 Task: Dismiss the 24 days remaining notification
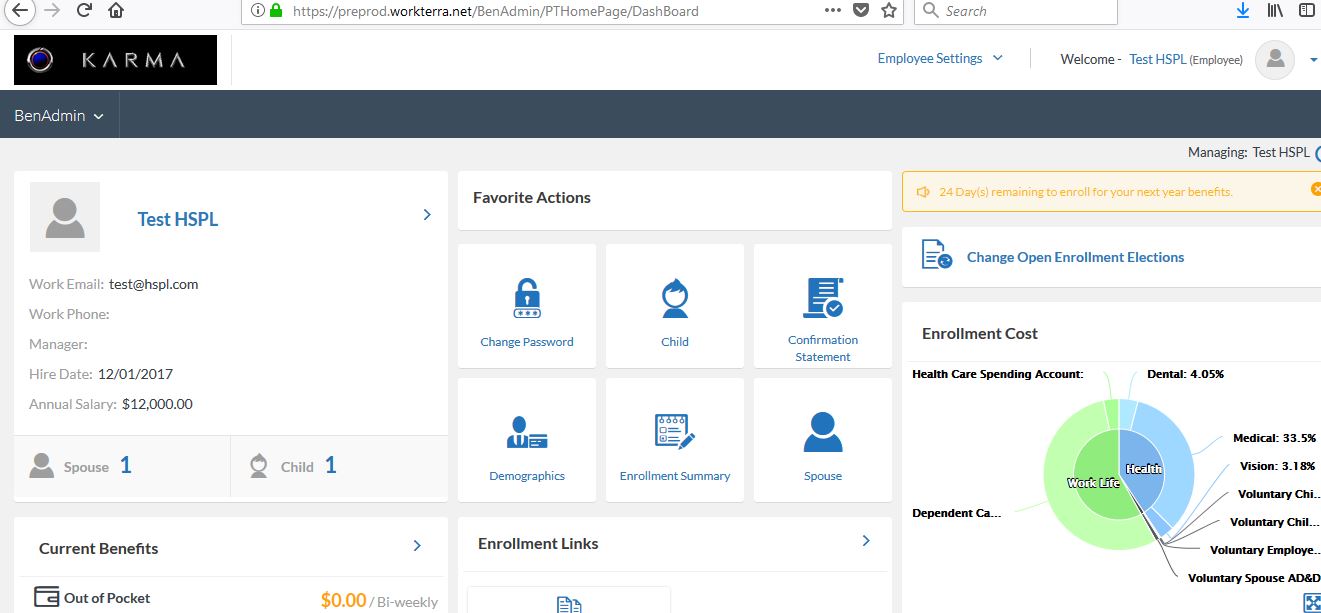point(1315,190)
